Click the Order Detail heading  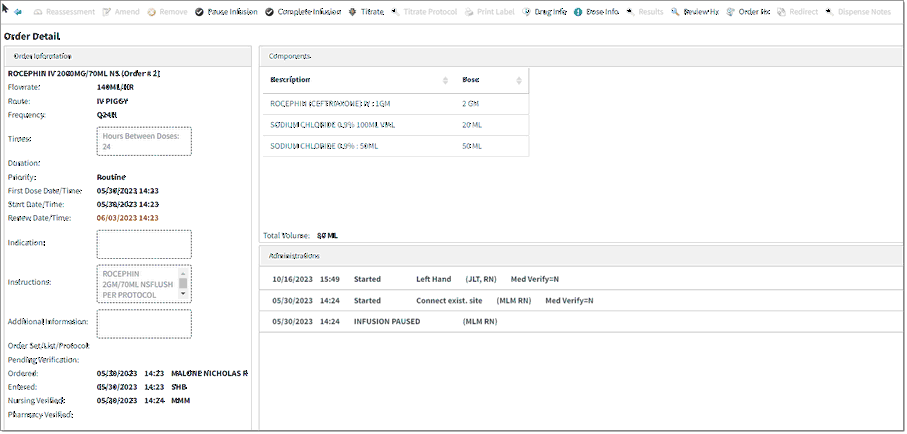(x=32, y=36)
